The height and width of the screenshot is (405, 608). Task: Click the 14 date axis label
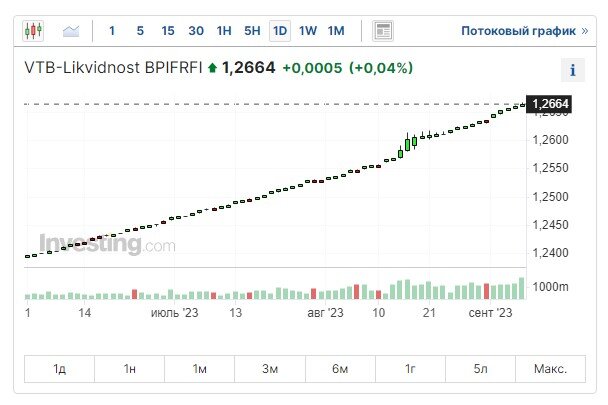[85, 313]
